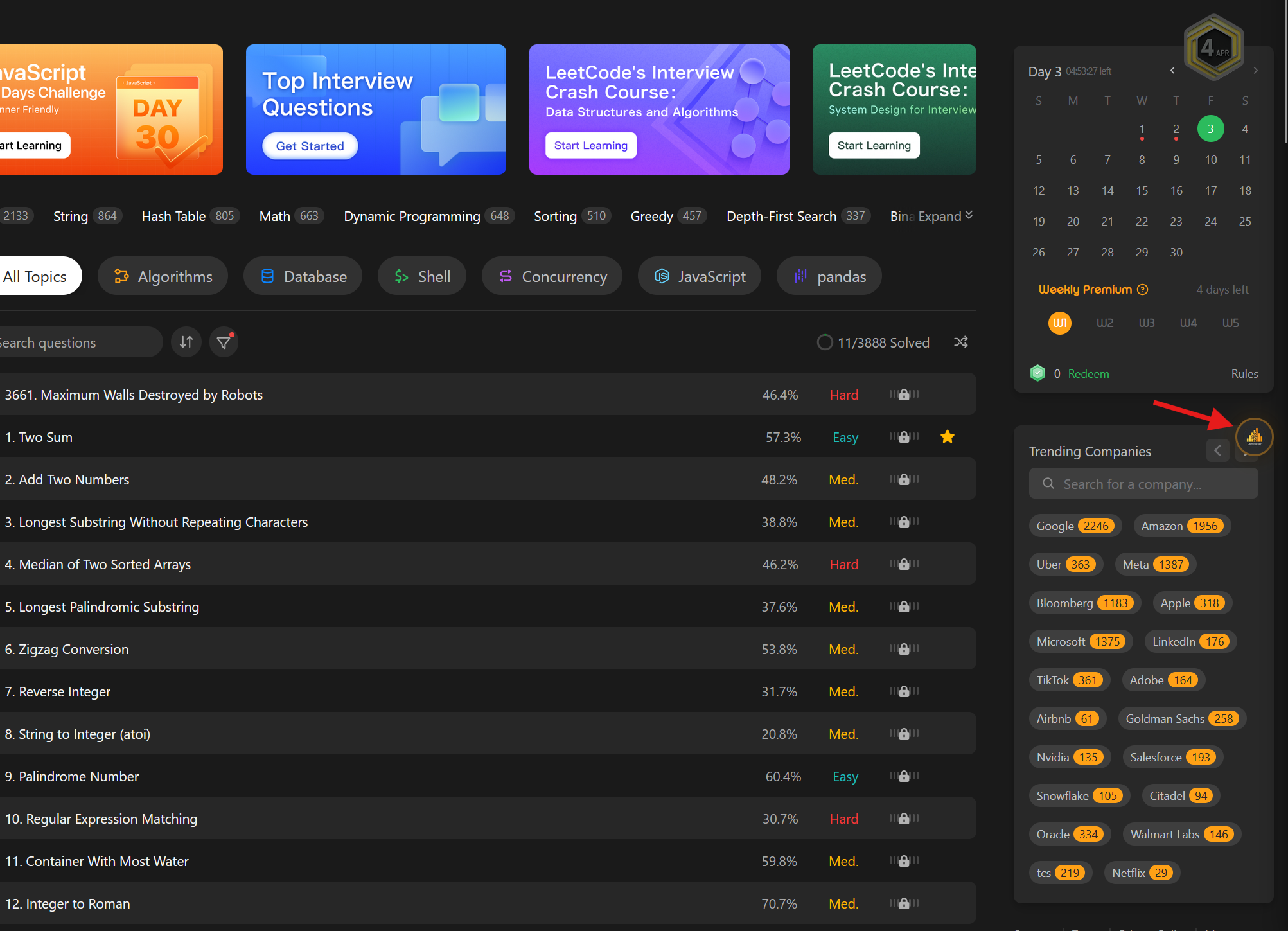1288x931 pixels.
Task: Go to next month in calendar
Action: (x=1255, y=71)
